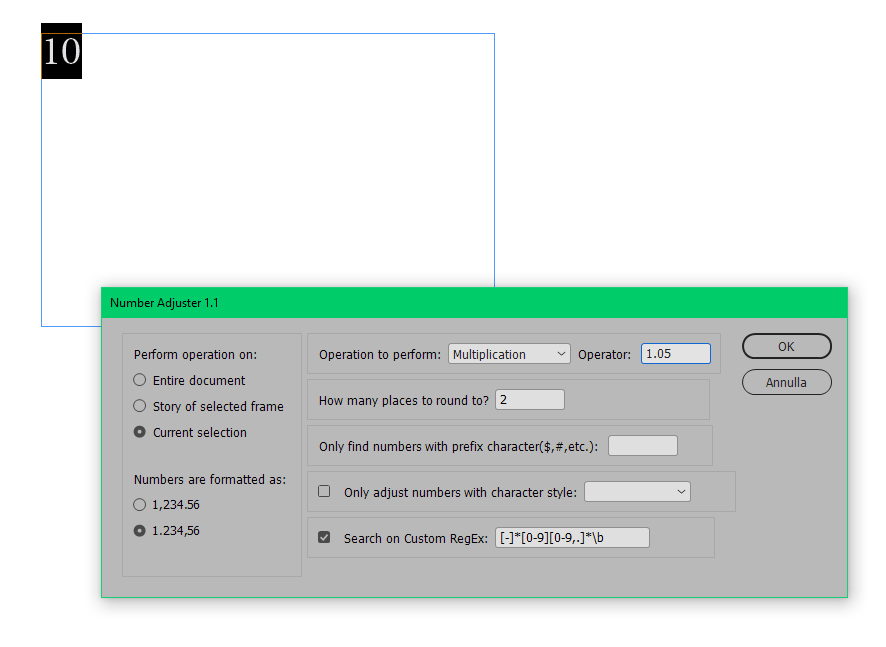The image size is (886, 647).
Task: Select the Entire document radio button
Action: pyautogui.click(x=139, y=380)
